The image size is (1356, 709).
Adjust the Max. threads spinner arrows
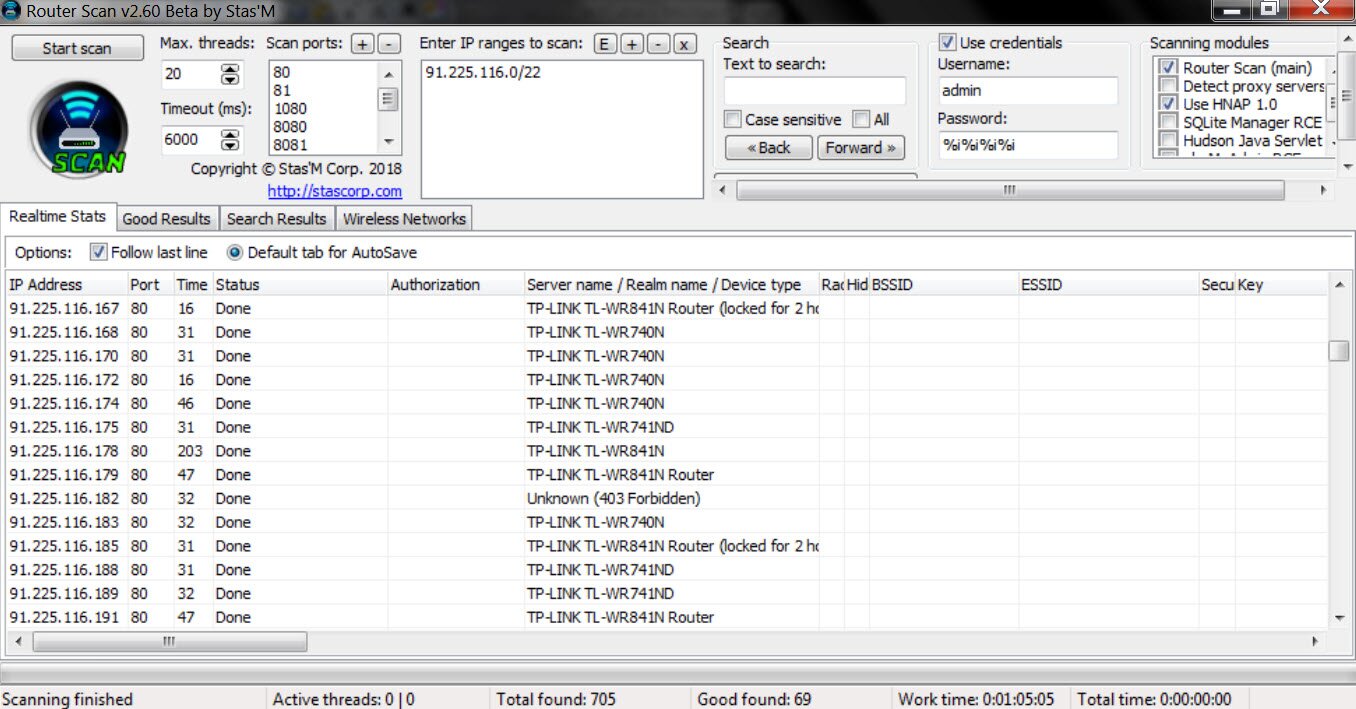pos(230,74)
